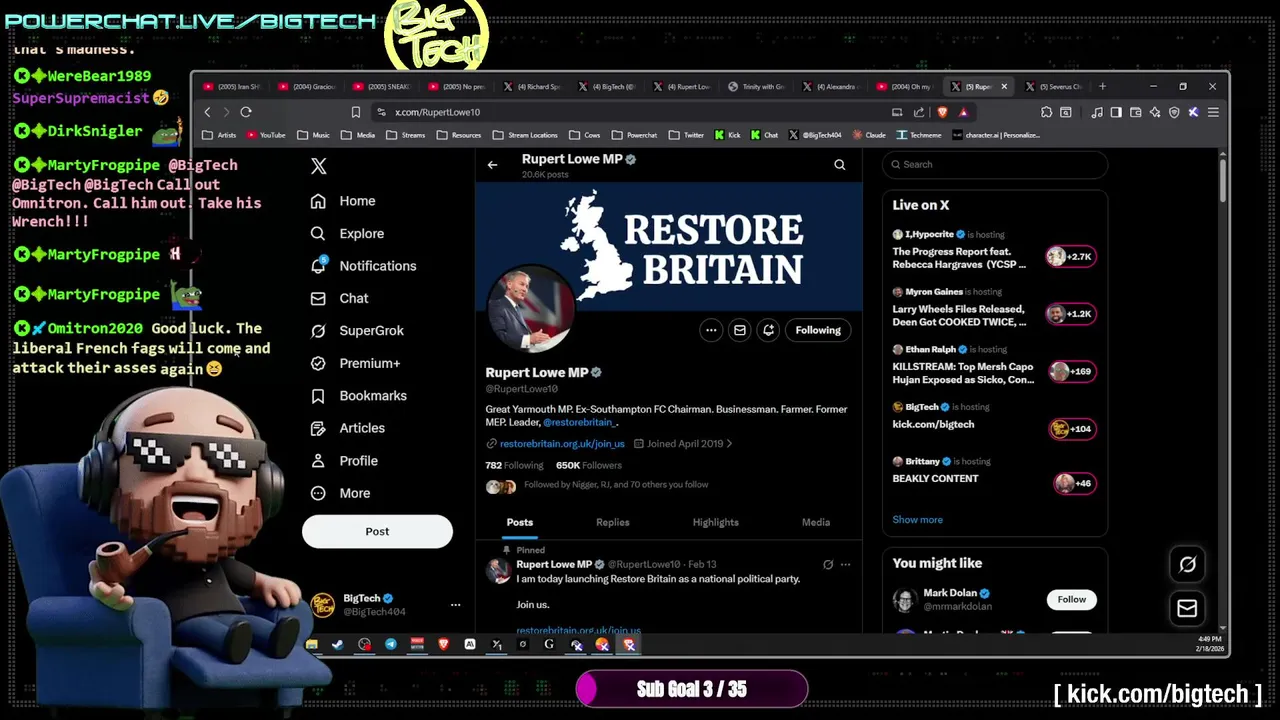The height and width of the screenshot is (720, 1280).
Task: Open Home in the X sidebar
Action: point(343,201)
